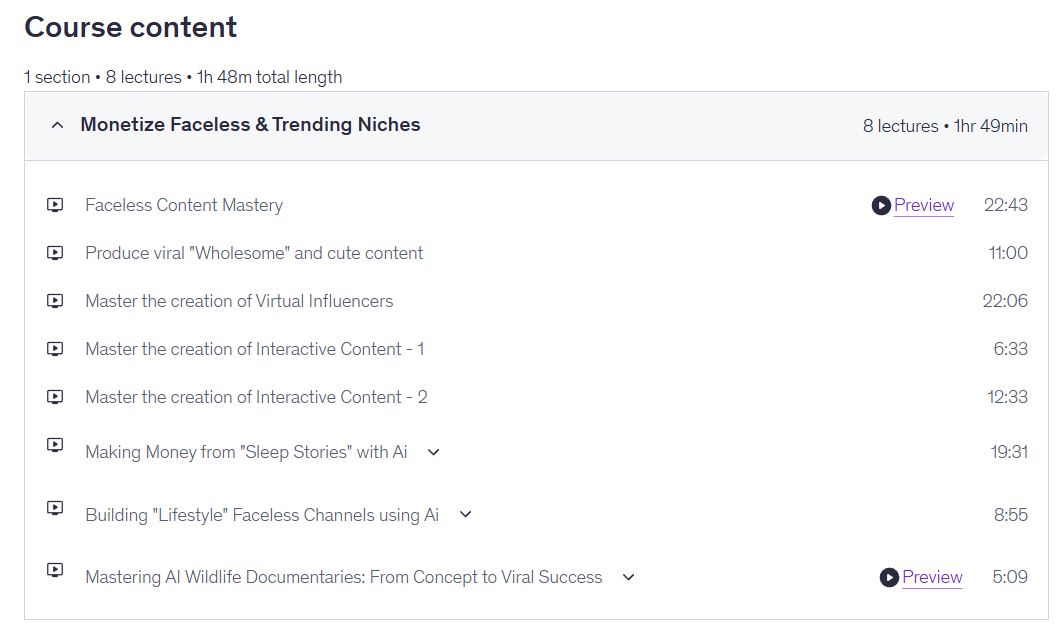
Task: Click the 5:09 duration
Action: point(1010,577)
